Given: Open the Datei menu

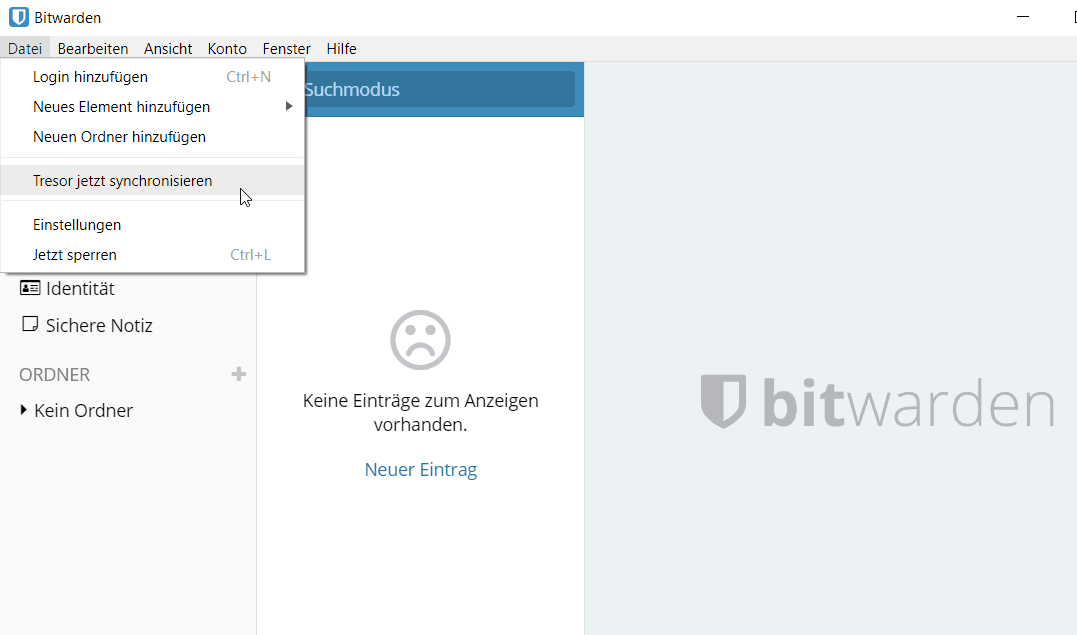Looking at the screenshot, I should tap(25, 49).
